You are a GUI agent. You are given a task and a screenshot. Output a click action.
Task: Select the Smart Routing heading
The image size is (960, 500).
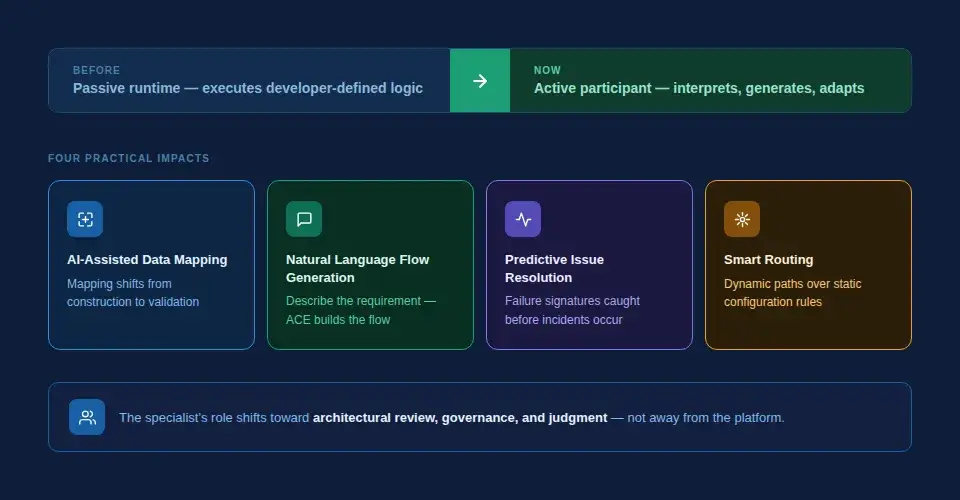point(768,259)
